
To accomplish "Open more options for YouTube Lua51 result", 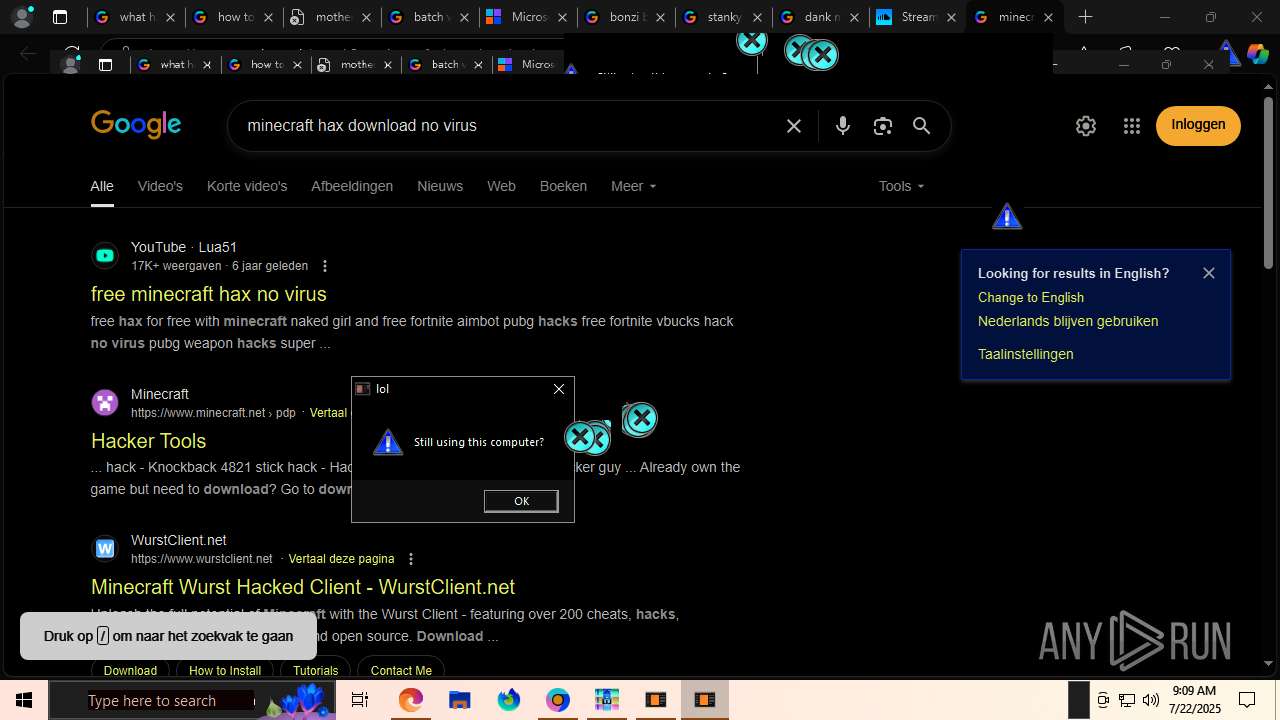I will pyautogui.click(x=325, y=266).
